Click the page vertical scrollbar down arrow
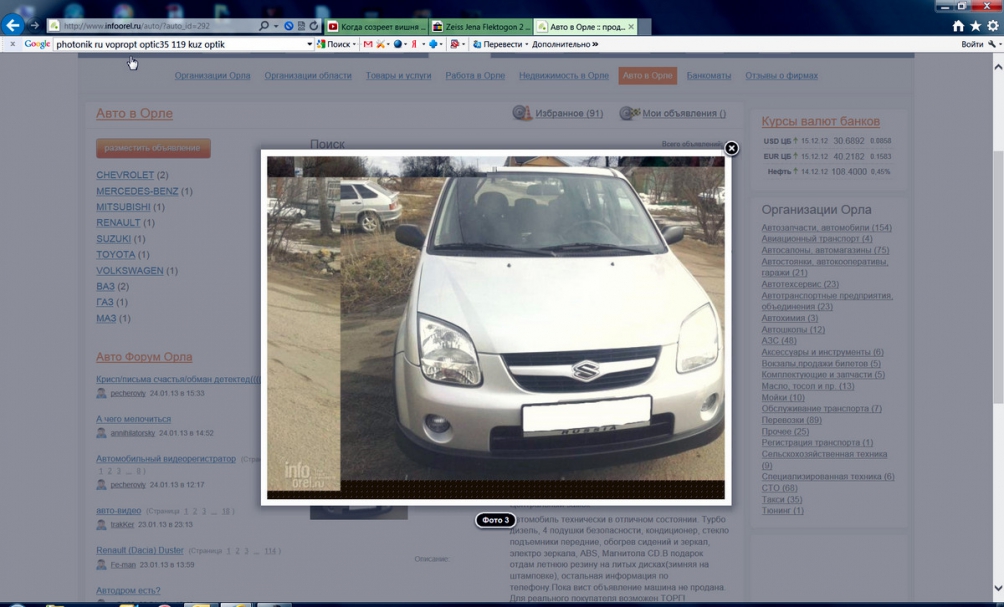The height and width of the screenshot is (607, 1004). pos(998,588)
